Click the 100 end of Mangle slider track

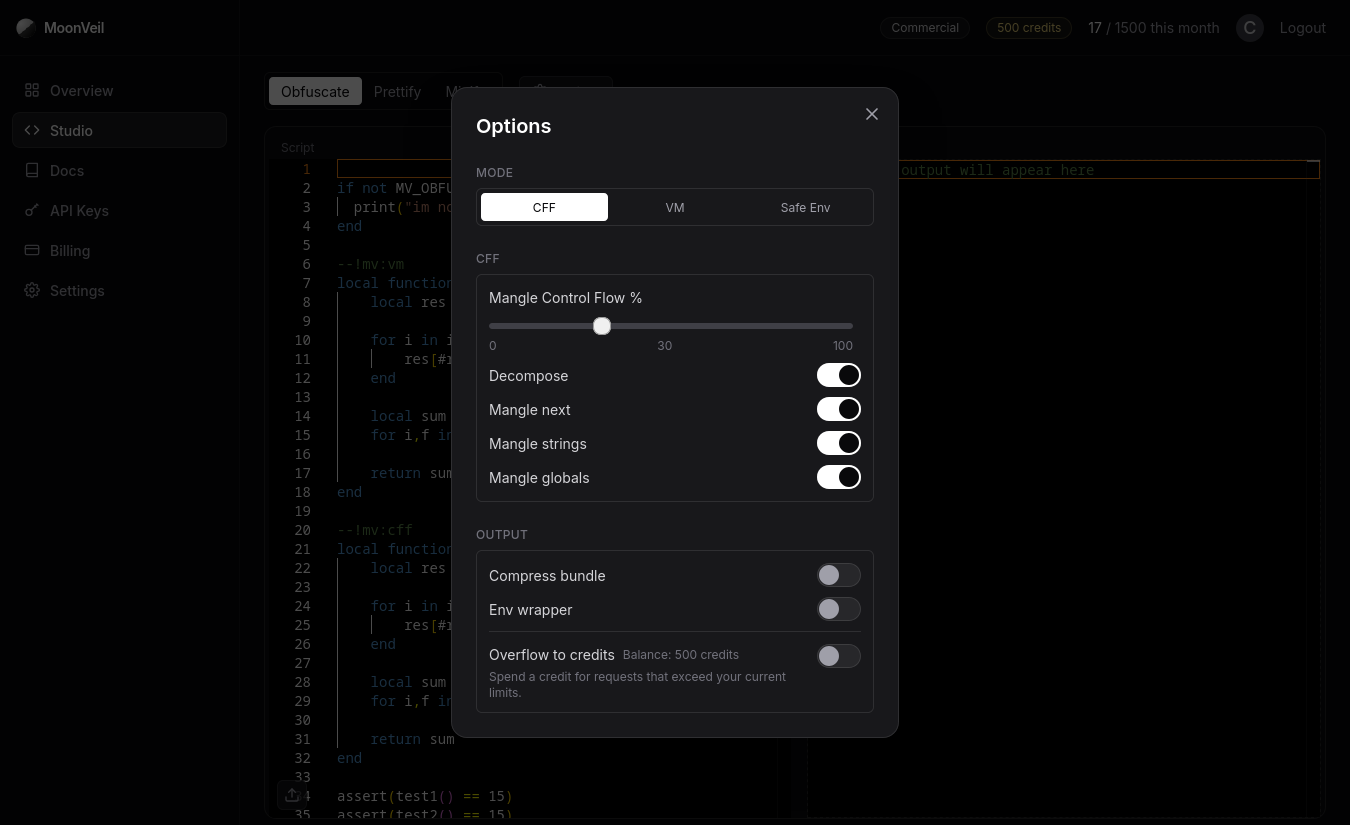[850, 326]
